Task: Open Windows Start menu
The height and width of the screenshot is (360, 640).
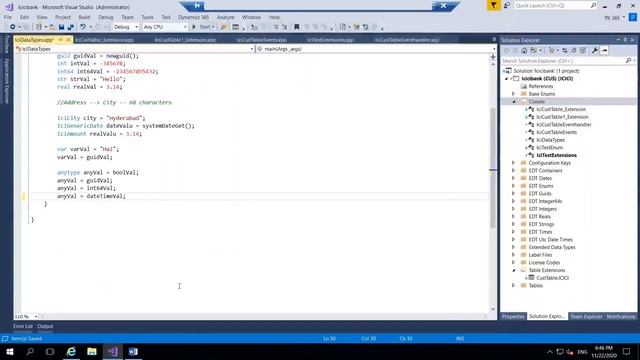Action: [x=10, y=352]
